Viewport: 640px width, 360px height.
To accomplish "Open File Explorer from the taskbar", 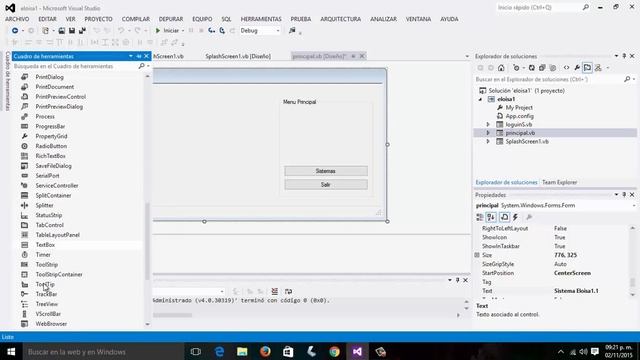I will point(242,351).
